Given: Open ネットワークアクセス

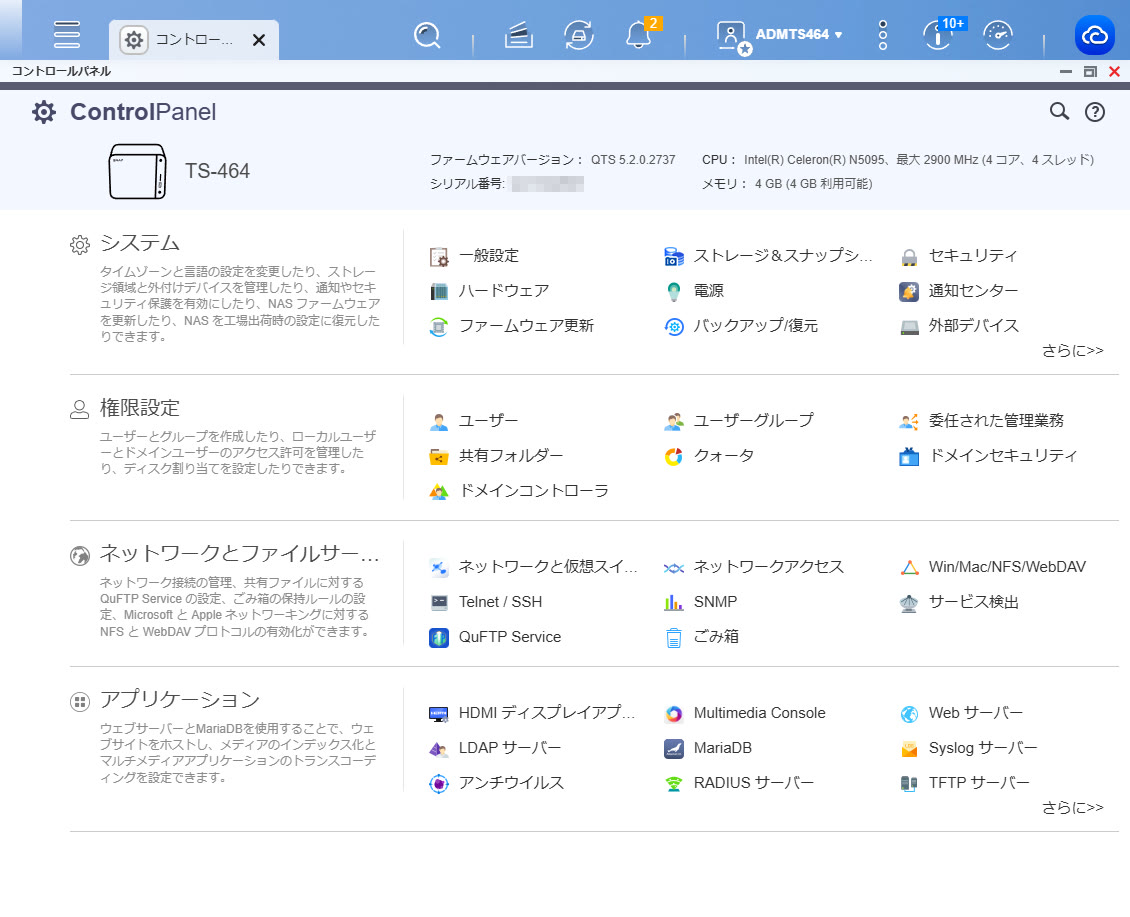Looking at the screenshot, I should coord(754,567).
